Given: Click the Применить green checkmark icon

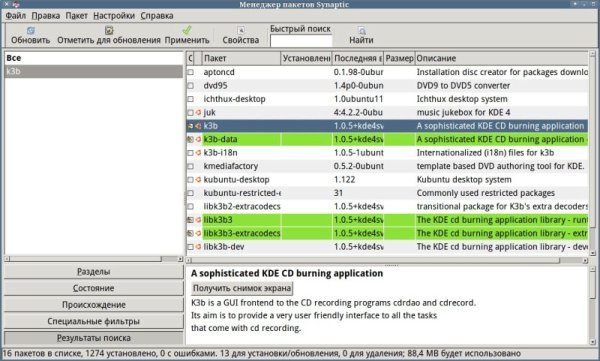Looking at the screenshot, I should [187, 30].
